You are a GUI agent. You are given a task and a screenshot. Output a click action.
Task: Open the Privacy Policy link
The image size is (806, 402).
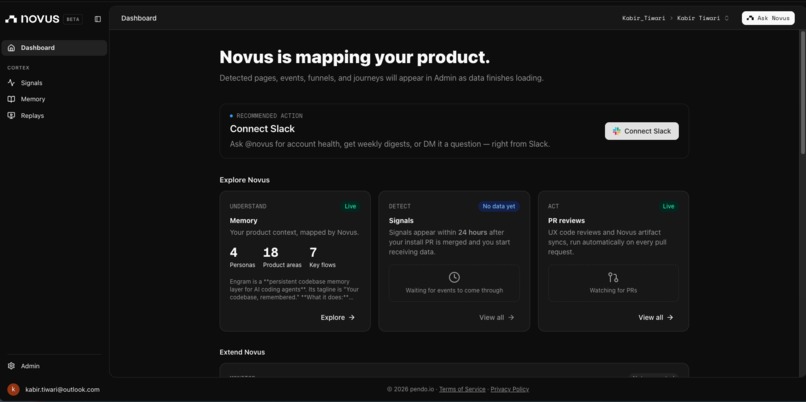(509, 389)
